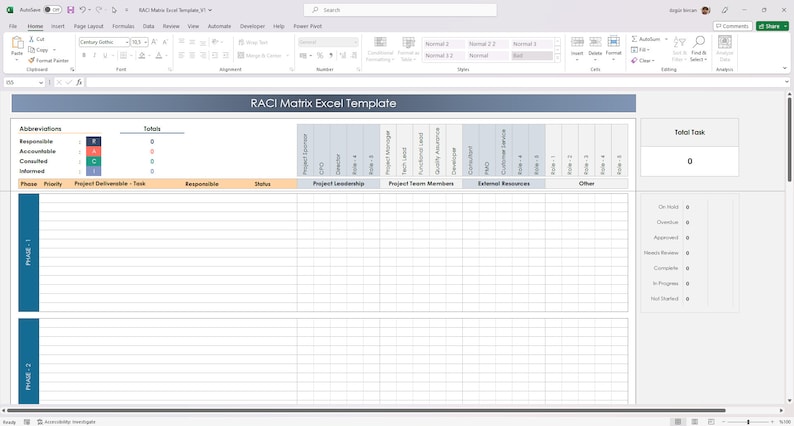
Task: Switch to the Page Layout tab
Action: tap(89, 26)
